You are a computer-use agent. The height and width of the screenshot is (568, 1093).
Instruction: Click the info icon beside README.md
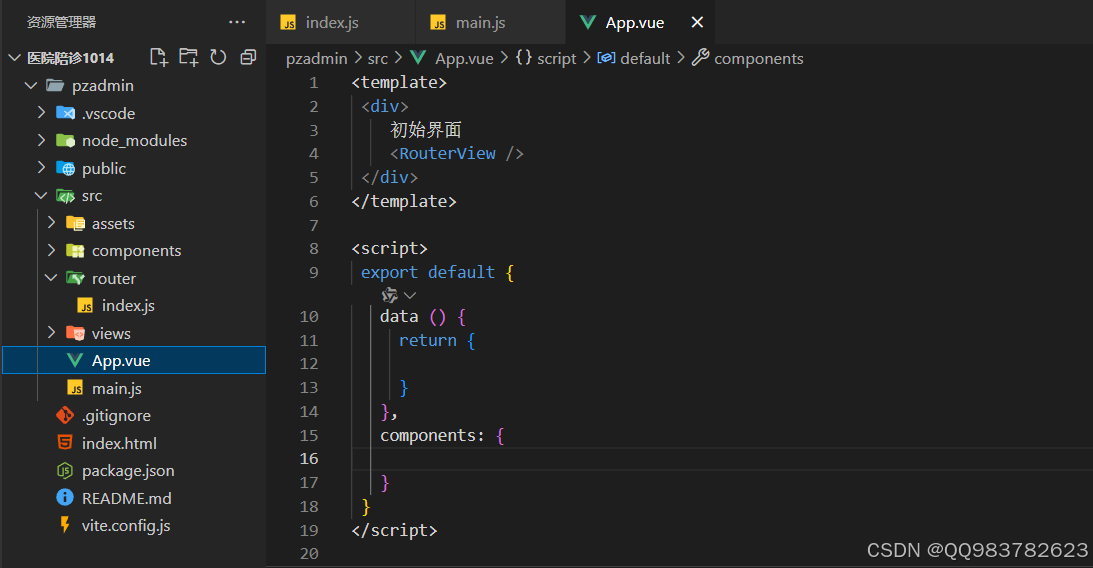(x=65, y=498)
